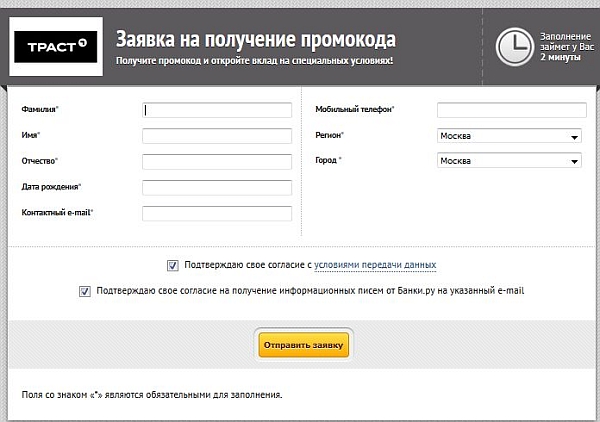
Task: Expand the Город dropdown list
Action: tap(509, 161)
